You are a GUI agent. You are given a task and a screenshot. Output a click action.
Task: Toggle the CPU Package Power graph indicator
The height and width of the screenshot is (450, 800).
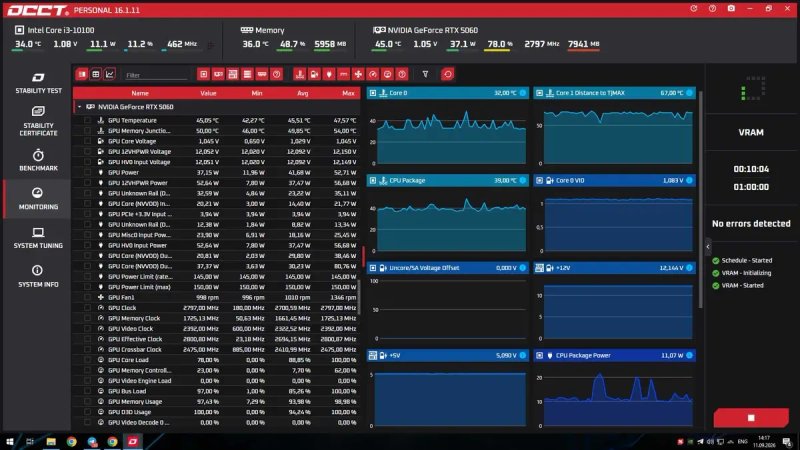point(689,355)
